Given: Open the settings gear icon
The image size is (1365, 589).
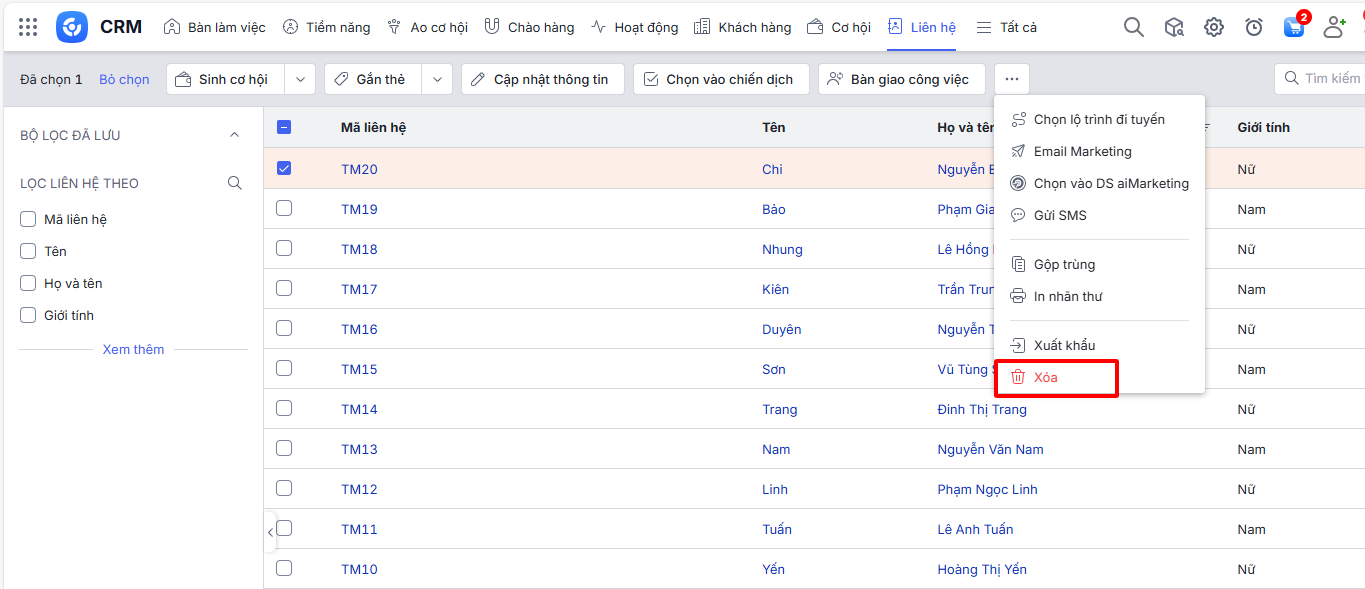Looking at the screenshot, I should tap(1213, 27).
